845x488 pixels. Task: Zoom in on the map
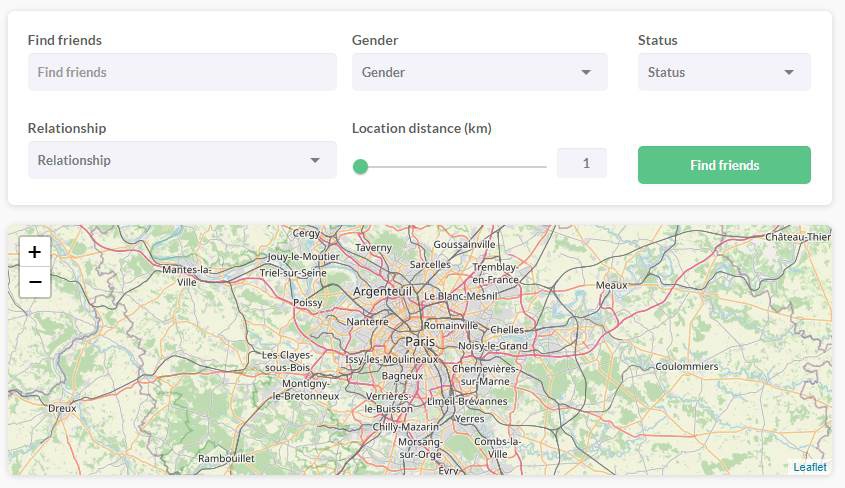click(35, 253)
